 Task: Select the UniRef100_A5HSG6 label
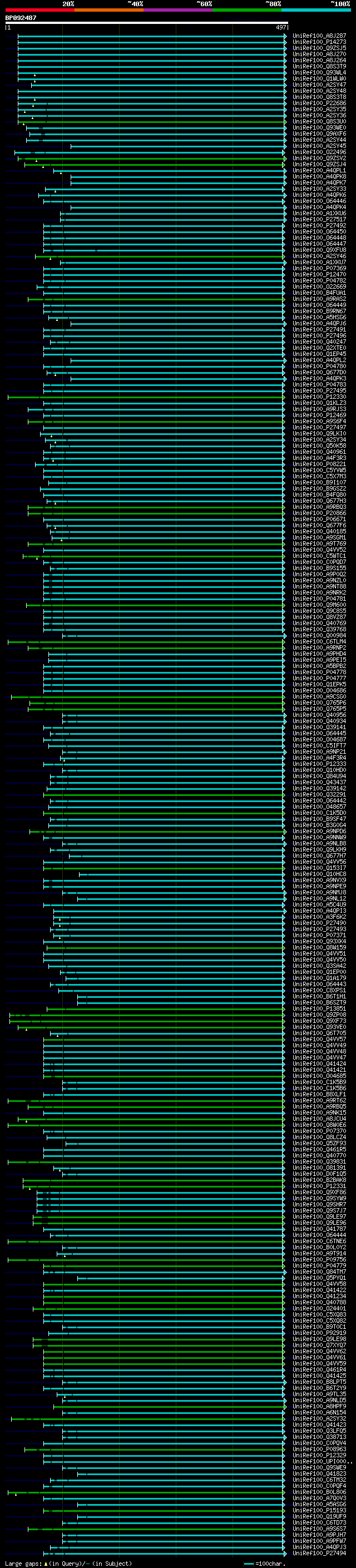(319, 317)
